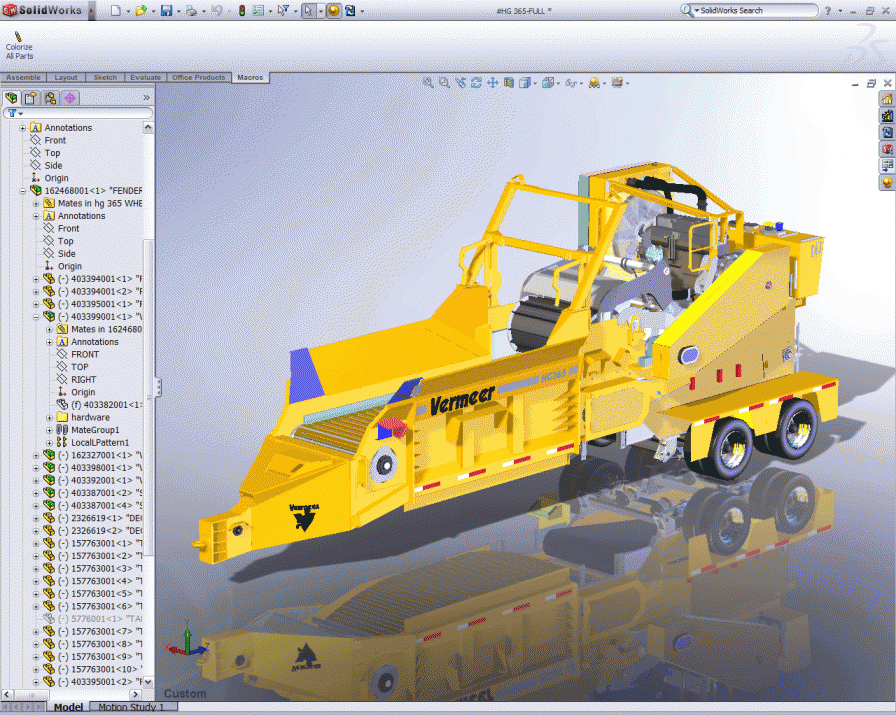Select the Front plane in FeatureManager

pyautogui.click(x=53, y=140)
